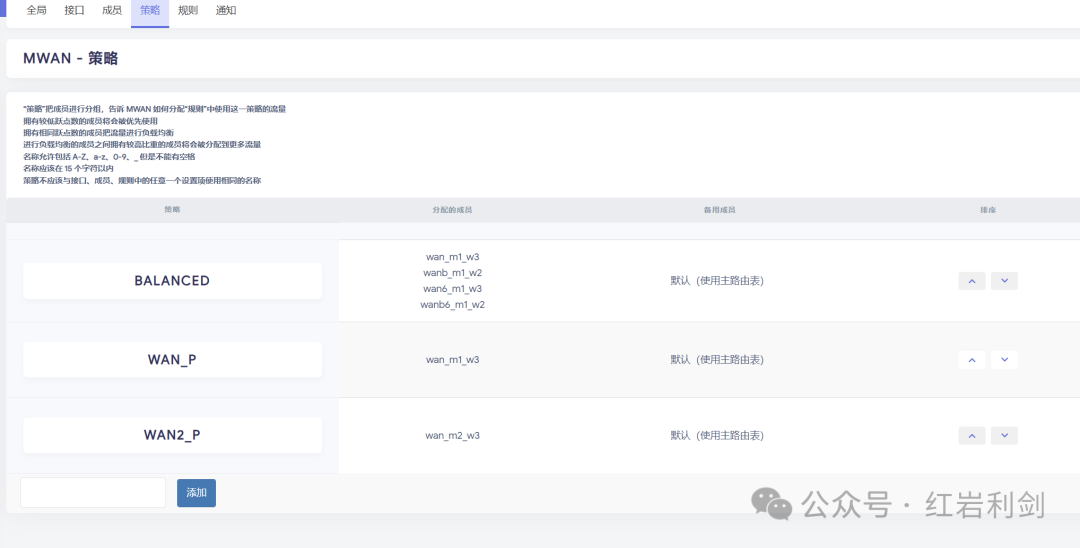Move BALANCED policy up
This screenshot has height=548, width=1080.
point(972,281)
